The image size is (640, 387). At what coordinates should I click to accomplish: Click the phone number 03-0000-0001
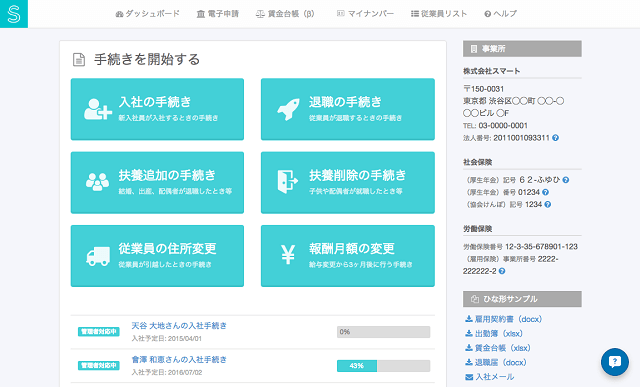point(503,126)
